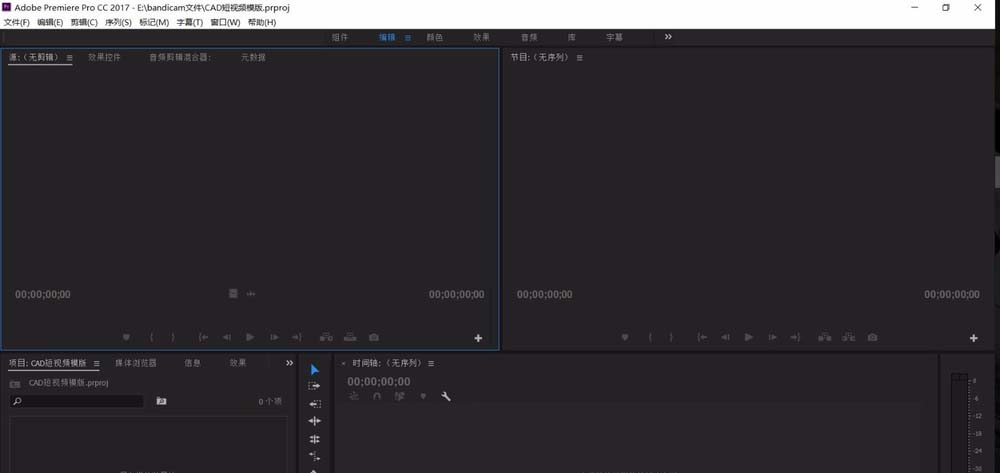This screenshot has height=473, width=1000.
Task: Select the Rolling Edit tool
Action: point(315,421)
